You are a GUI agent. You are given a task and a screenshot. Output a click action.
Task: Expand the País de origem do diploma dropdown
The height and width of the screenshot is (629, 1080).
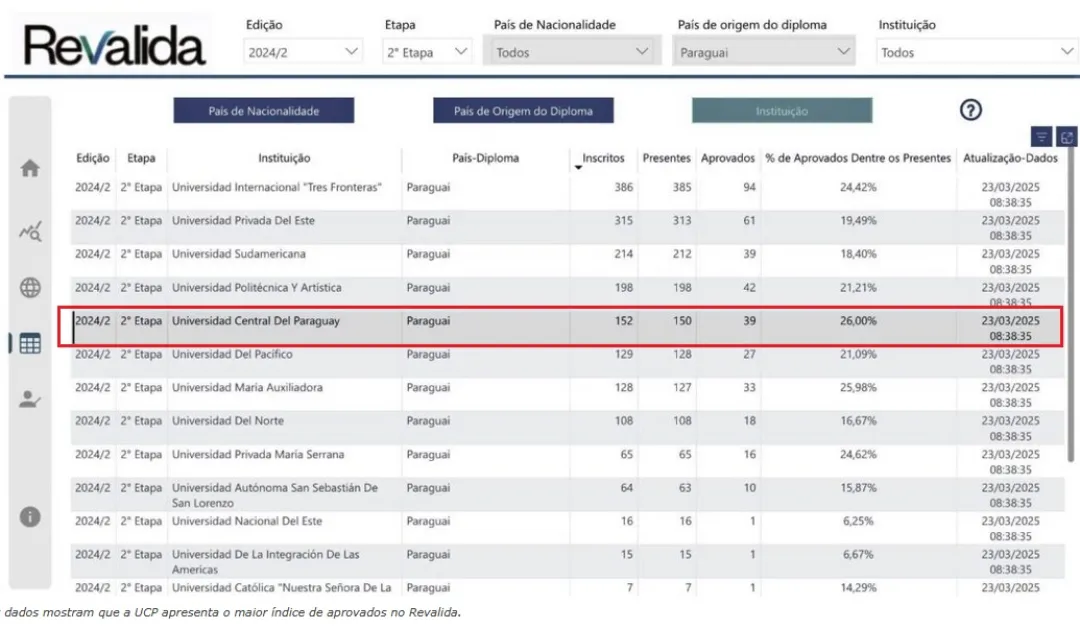pos(764,52)
